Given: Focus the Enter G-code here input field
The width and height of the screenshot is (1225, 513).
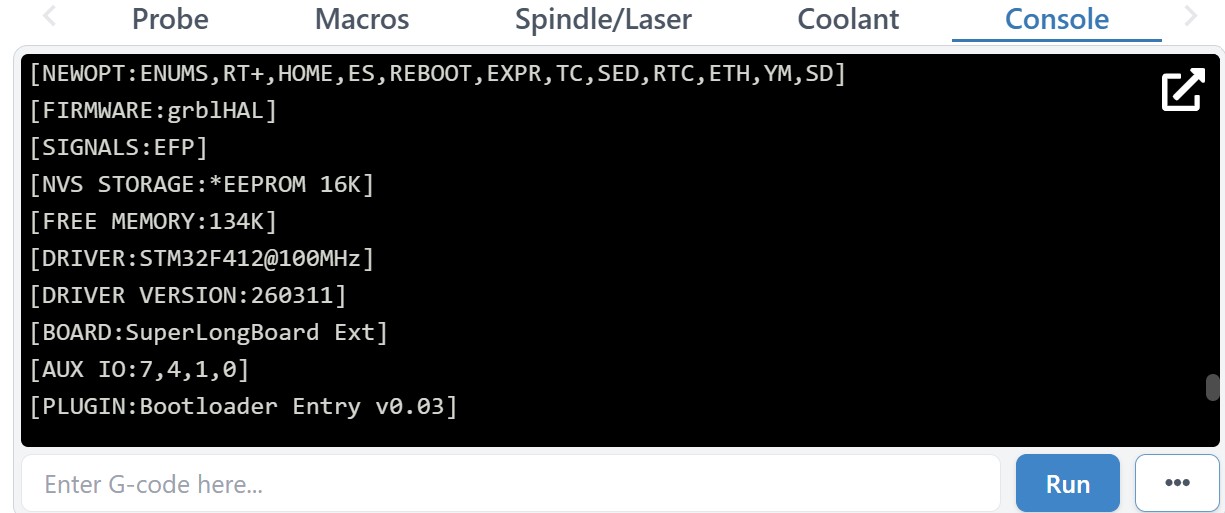Looking at the screenshot, I should [510, 484].
